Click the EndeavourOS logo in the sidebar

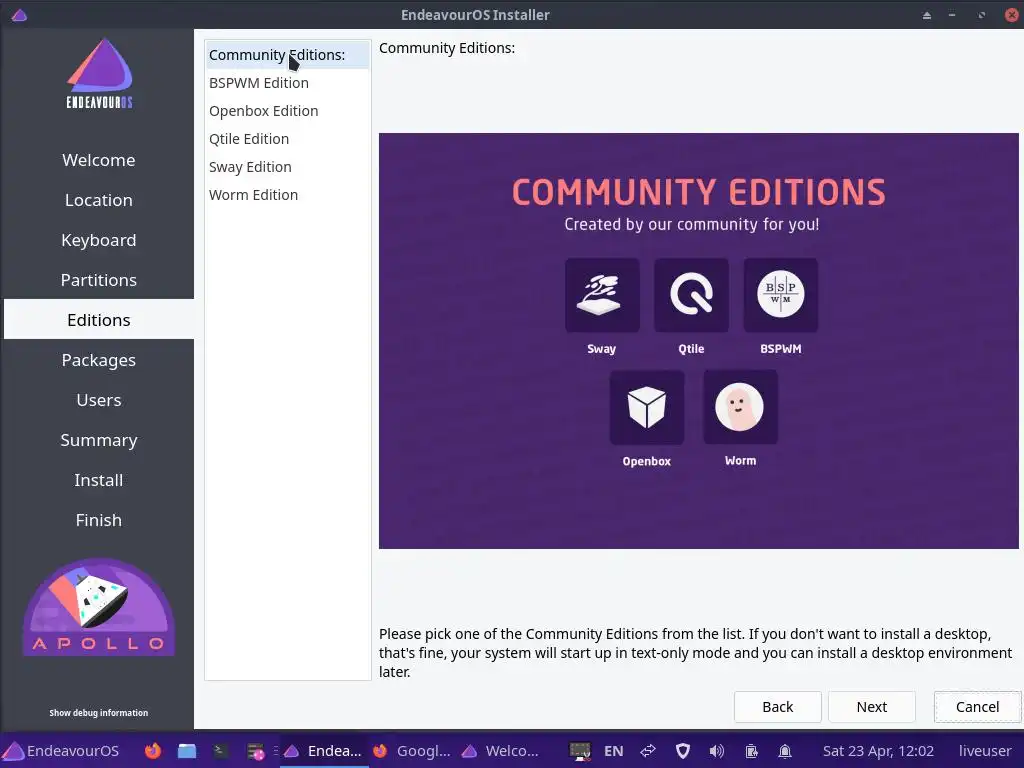tap(99, 73)
